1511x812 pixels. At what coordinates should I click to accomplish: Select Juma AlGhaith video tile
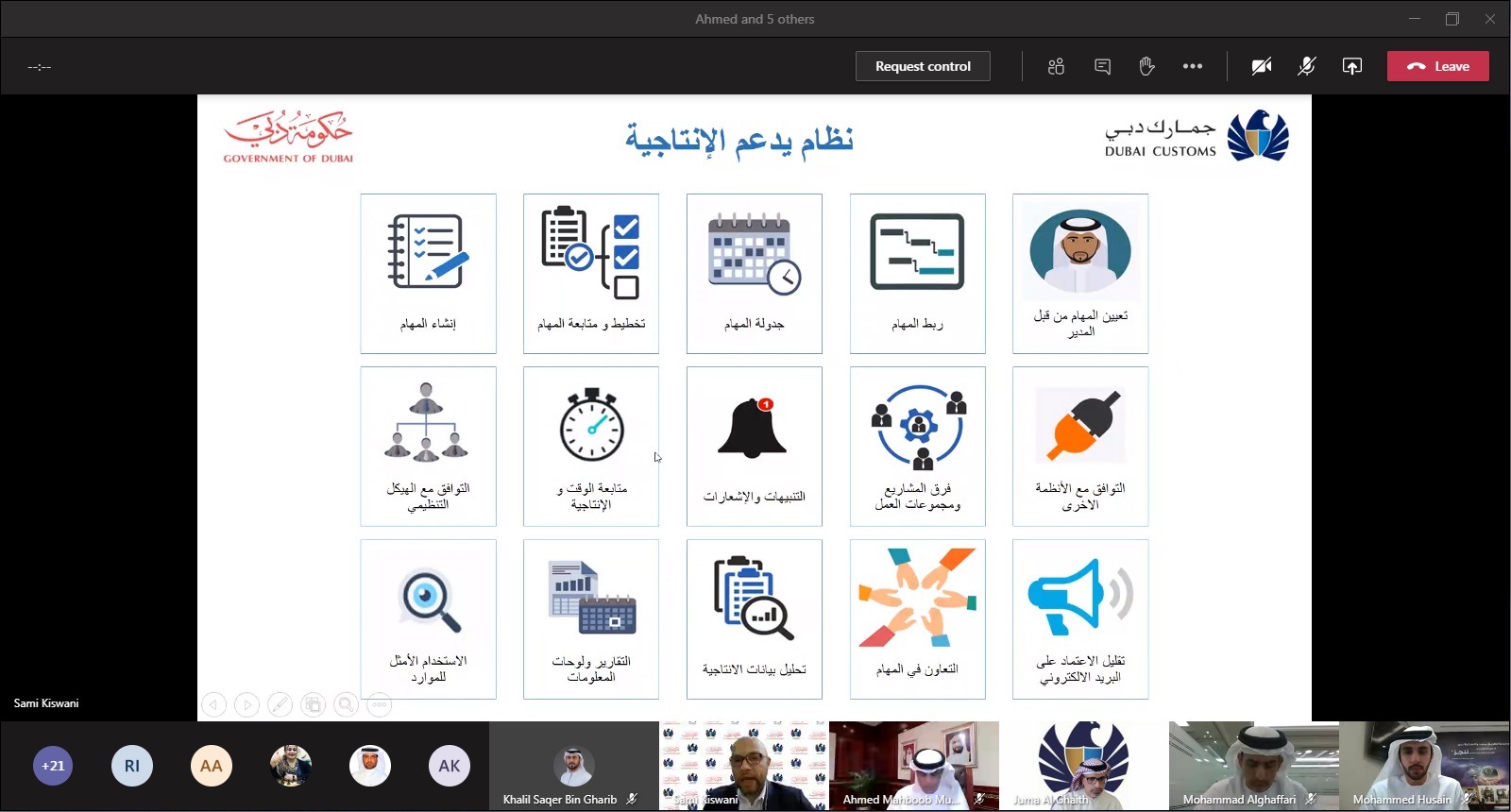[x=1084, y=767]
